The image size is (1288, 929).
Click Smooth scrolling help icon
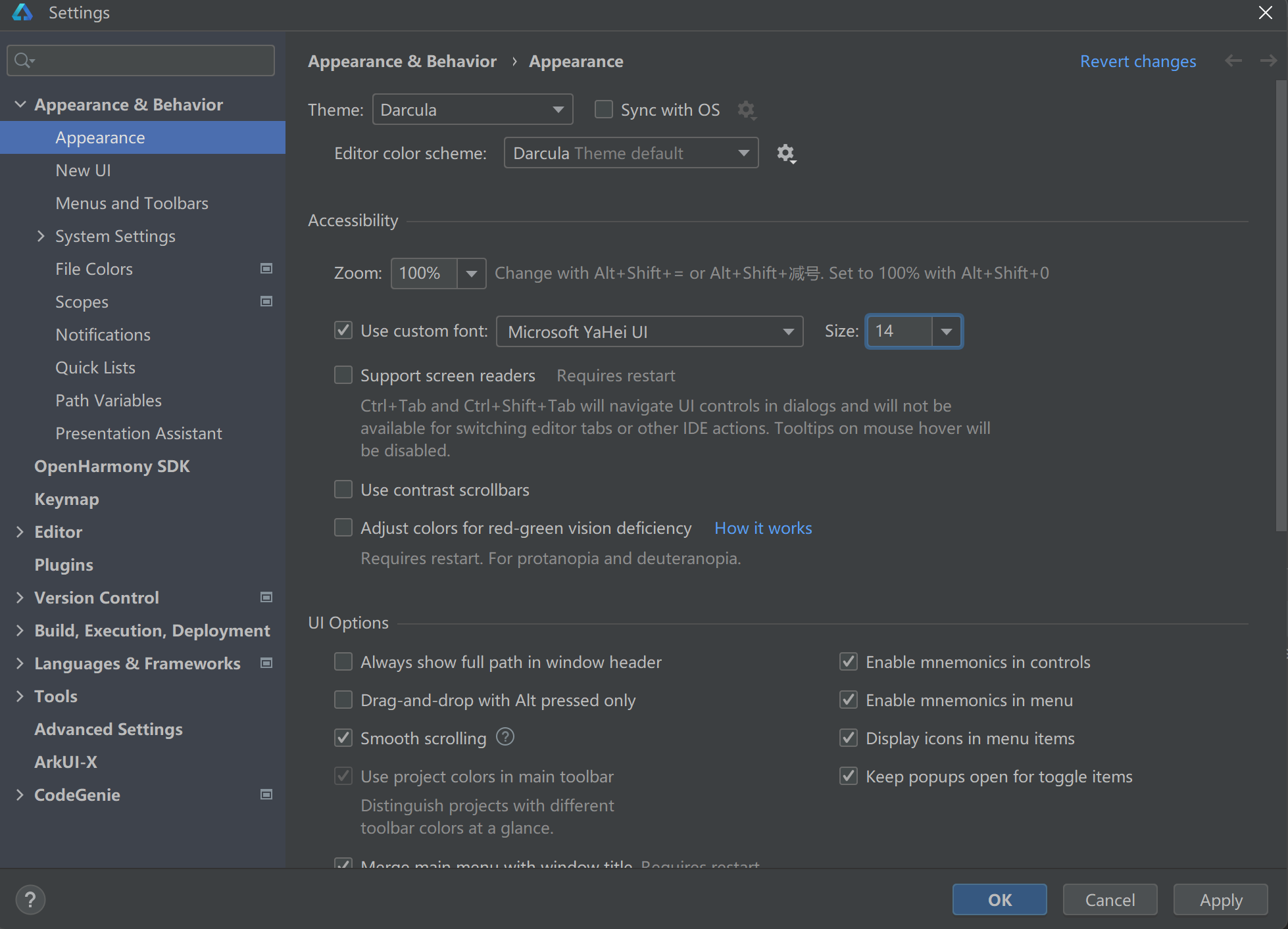(505, 737)
